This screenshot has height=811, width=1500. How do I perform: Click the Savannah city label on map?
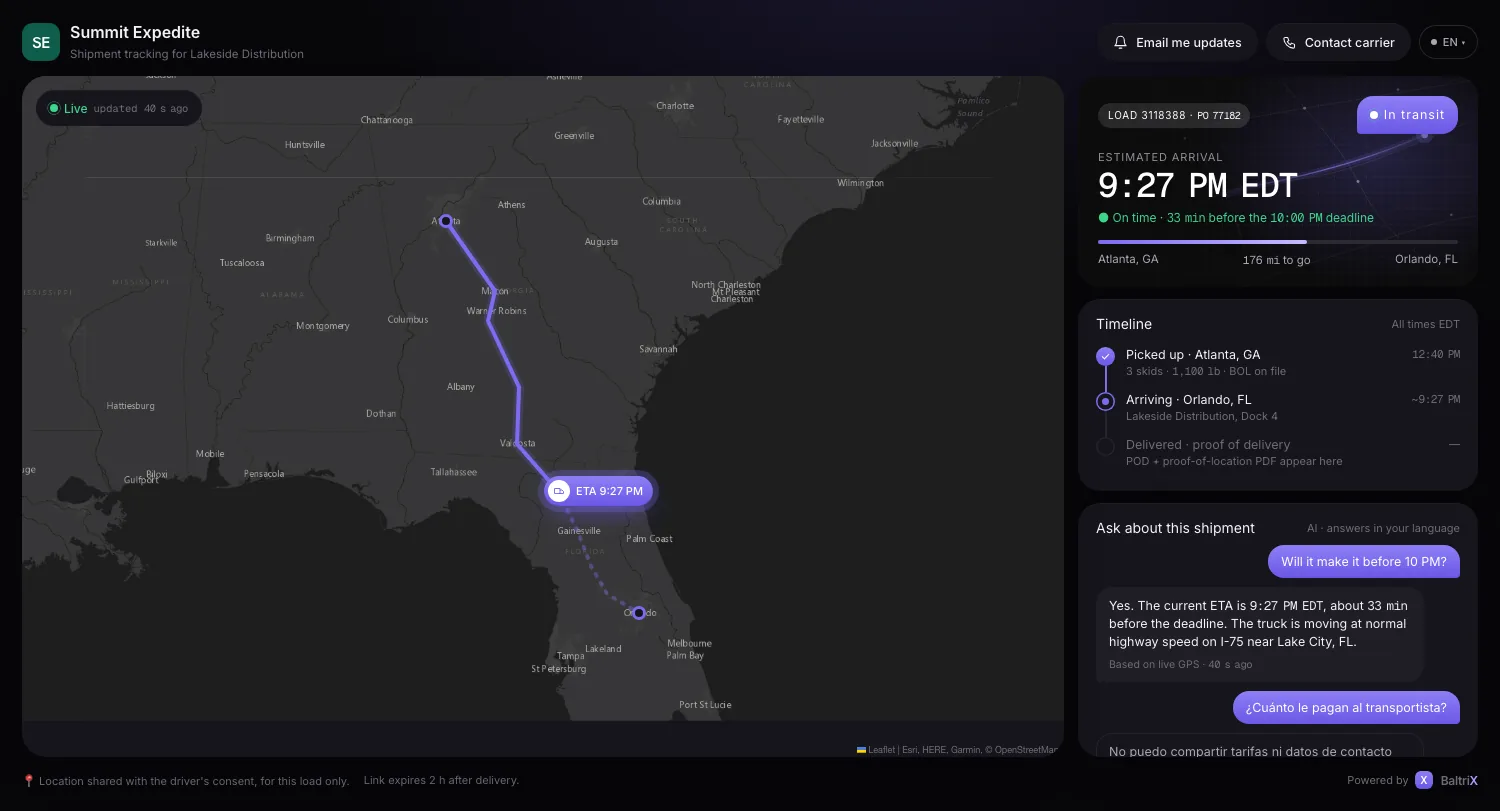point(658,349)
